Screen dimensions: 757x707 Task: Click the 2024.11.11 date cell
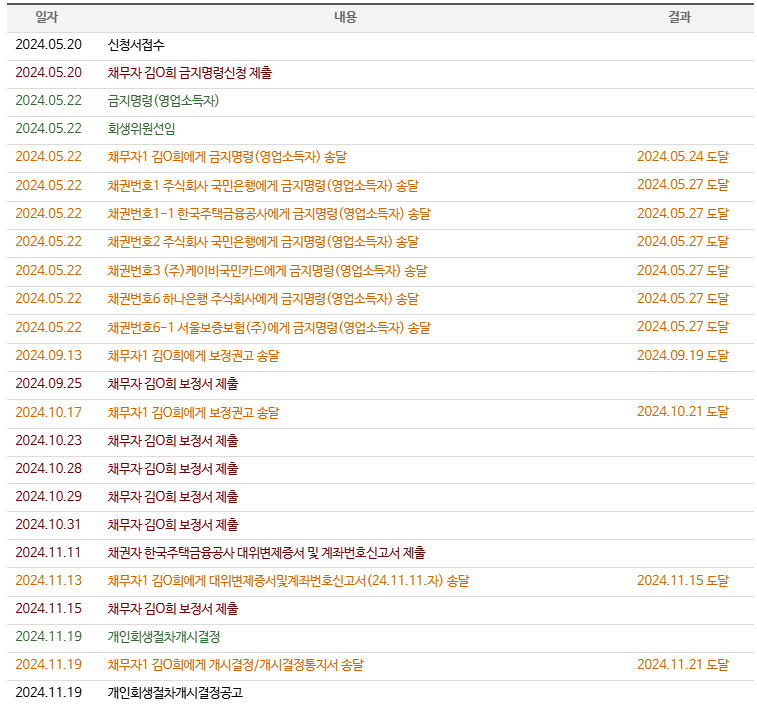(x=48, y=552)
